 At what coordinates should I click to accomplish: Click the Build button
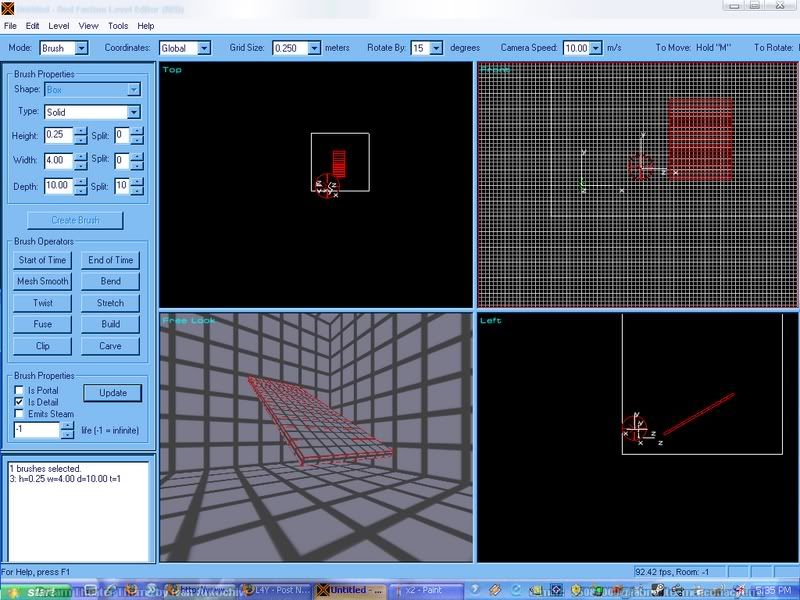tap(110, 324)
